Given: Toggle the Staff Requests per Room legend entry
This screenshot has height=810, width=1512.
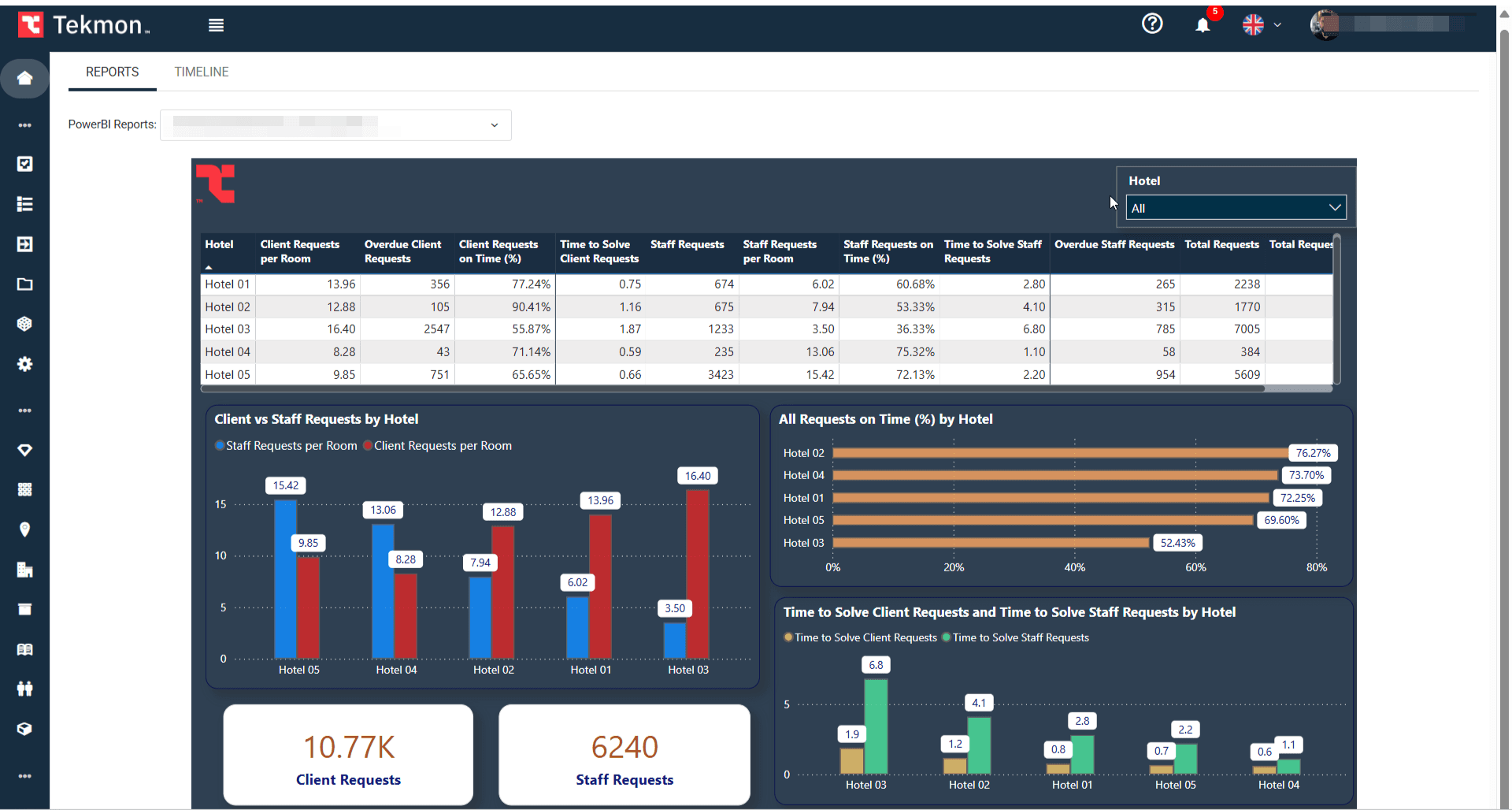Looking at the screenshot, I should [x=285, y=445].
